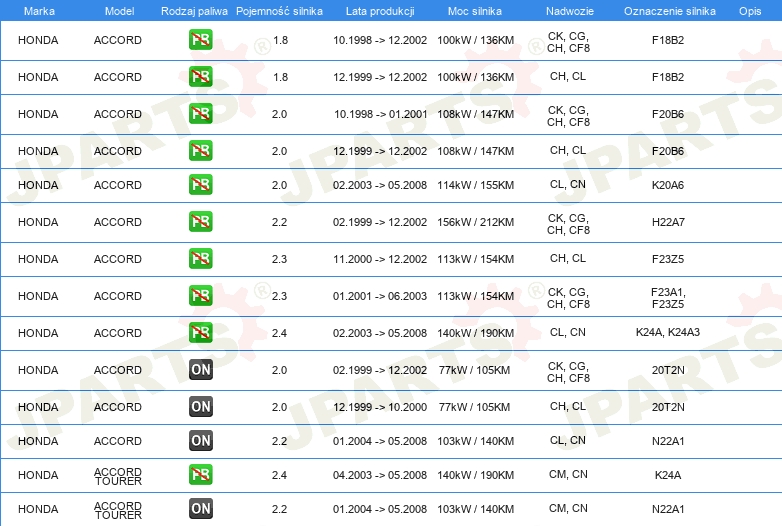782x526 pixels.
Task: Click the Lata produkcji column header
Action: click(x=380, y=11)
